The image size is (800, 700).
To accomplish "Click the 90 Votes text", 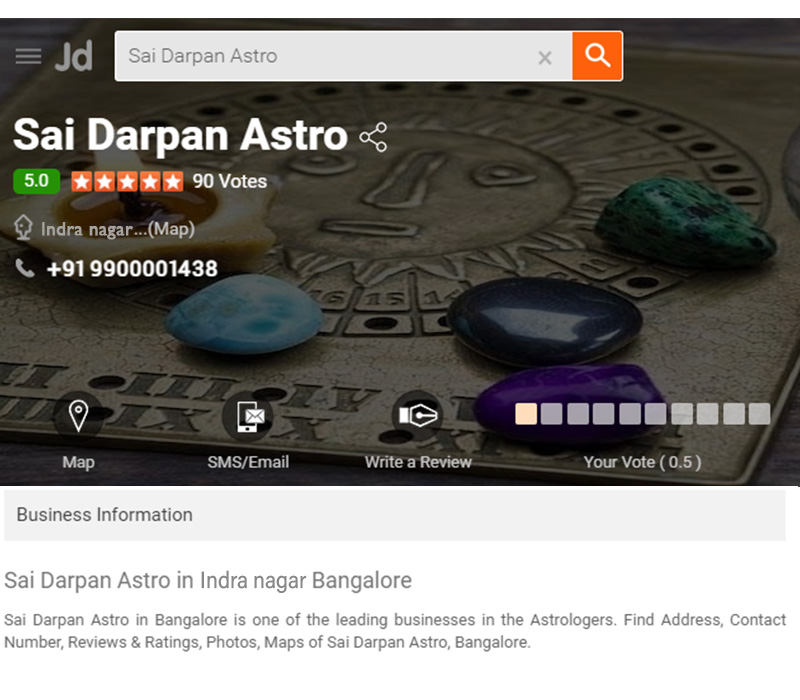I will (x=230, y=182).
